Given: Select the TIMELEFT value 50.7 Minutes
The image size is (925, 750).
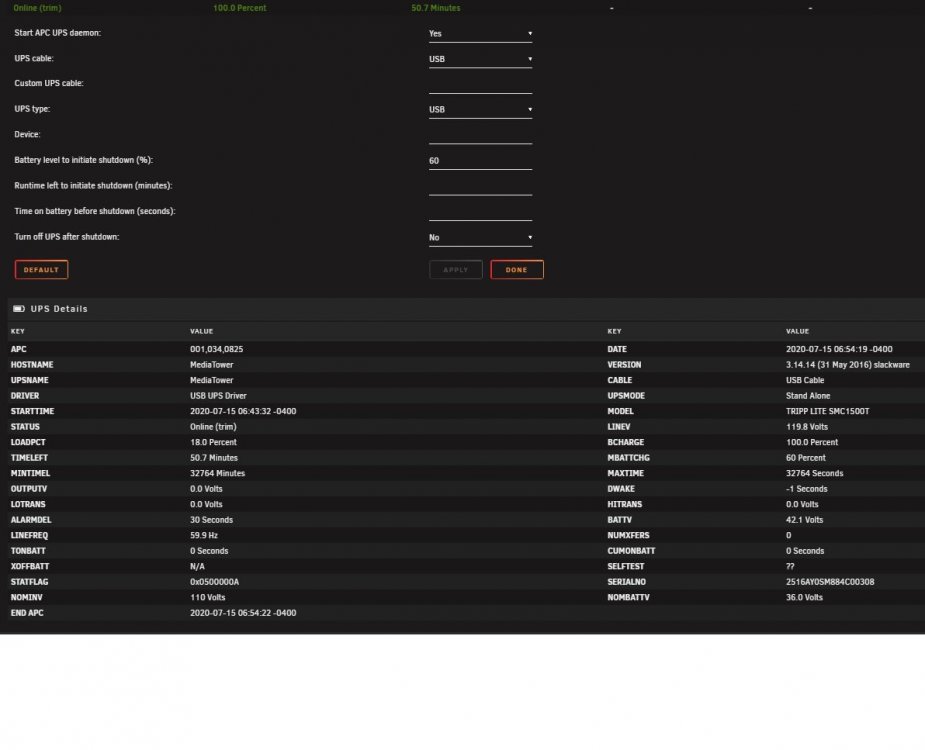Looking at the screenshot, I should (214, 457).
